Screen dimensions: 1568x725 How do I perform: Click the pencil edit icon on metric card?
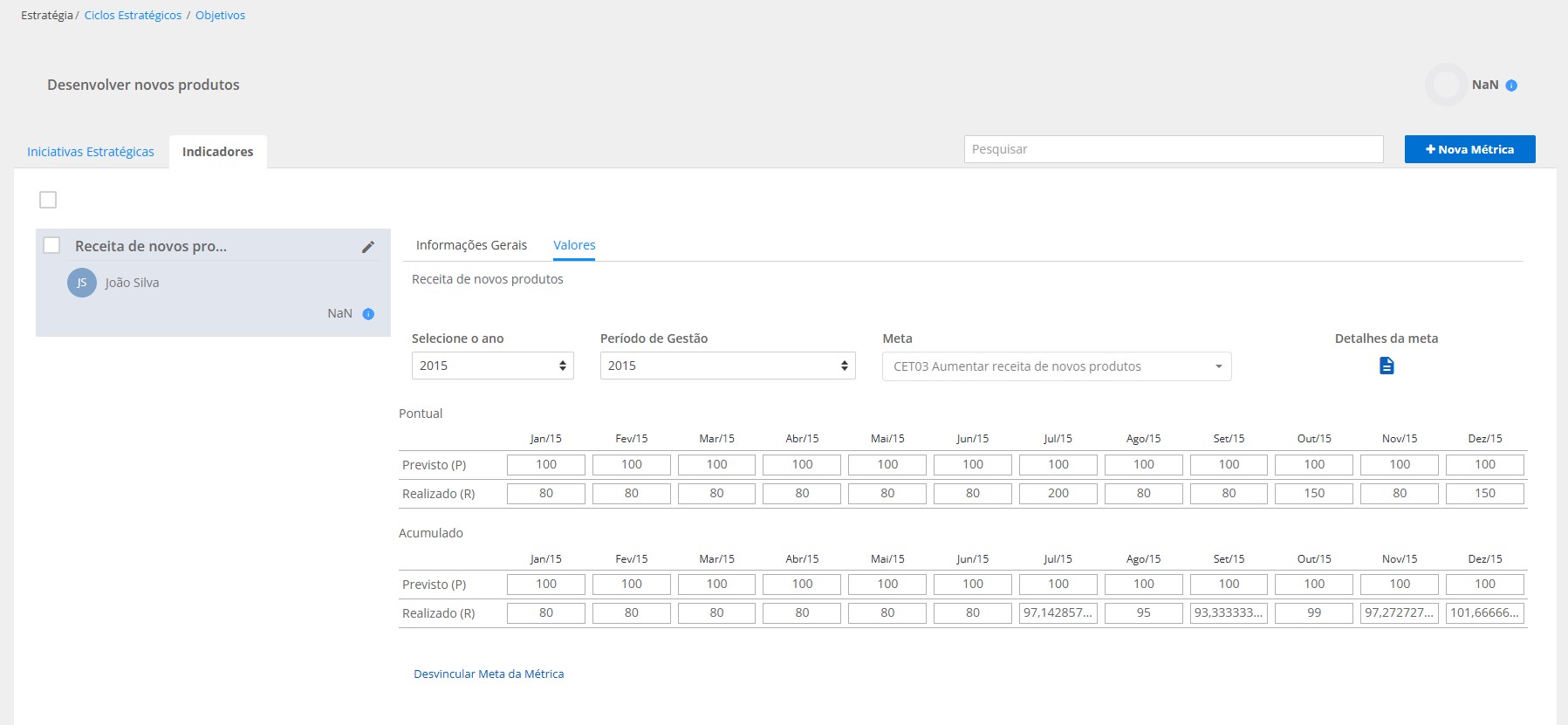368,247
